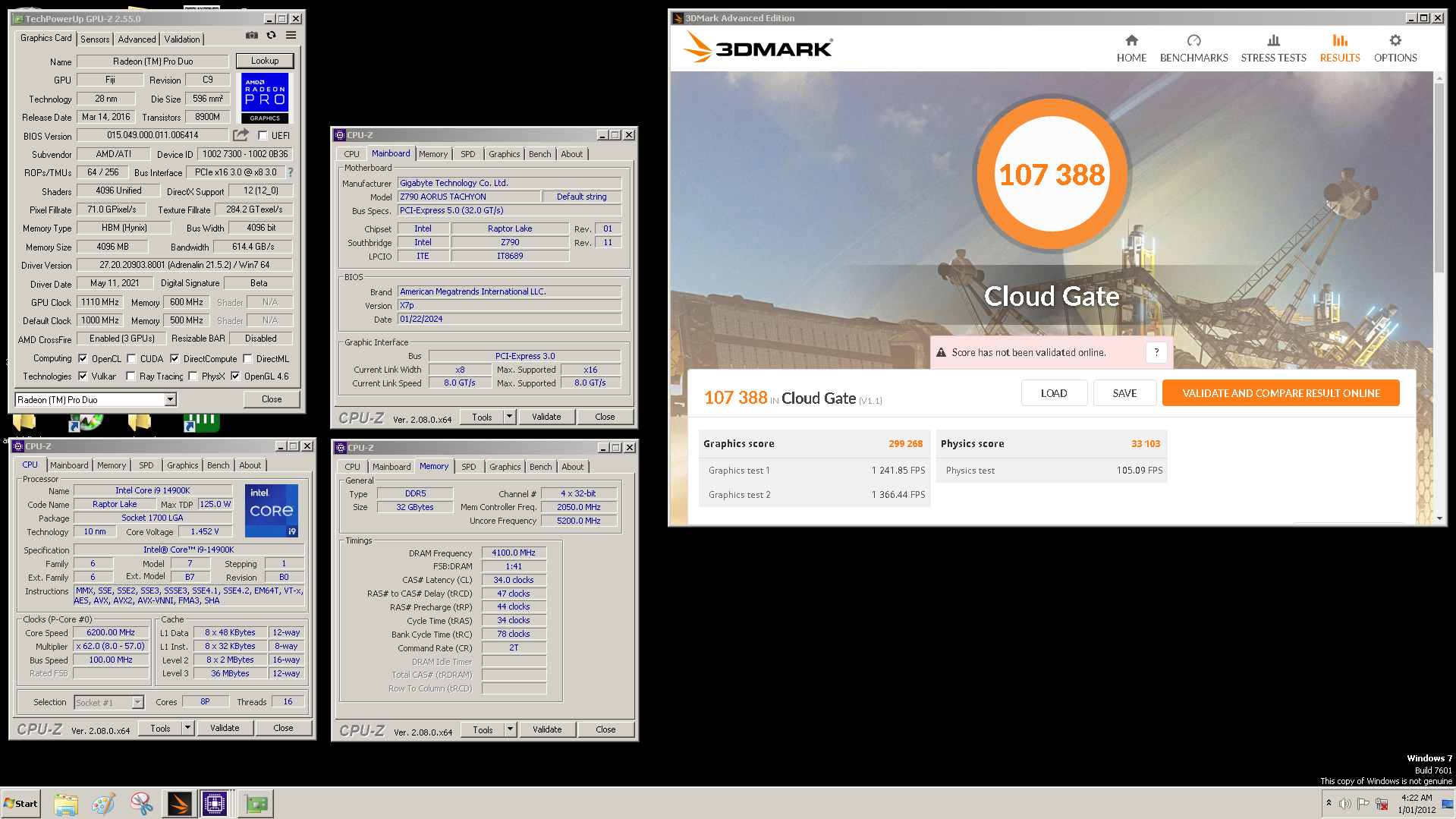The image size is (1456, 819).
Task: Take a GPU-Z screenshot with the camera icon
Action: 252,36
